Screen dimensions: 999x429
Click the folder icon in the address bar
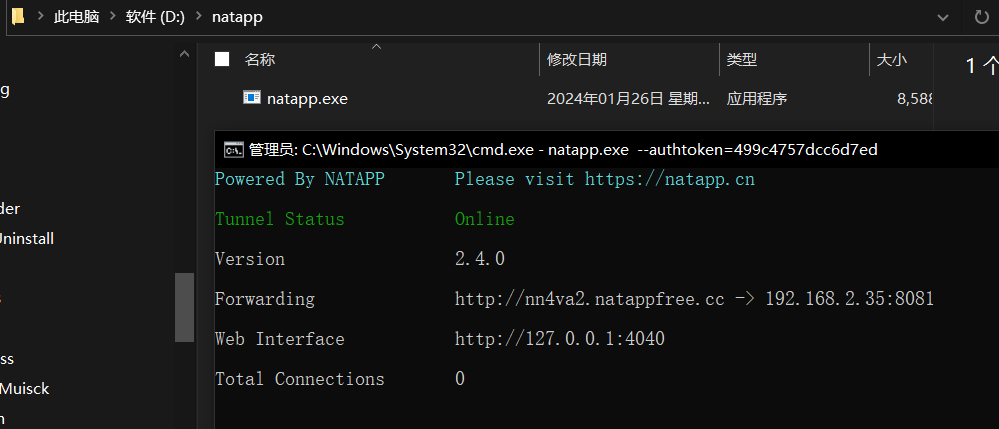[x=18, y=16]
